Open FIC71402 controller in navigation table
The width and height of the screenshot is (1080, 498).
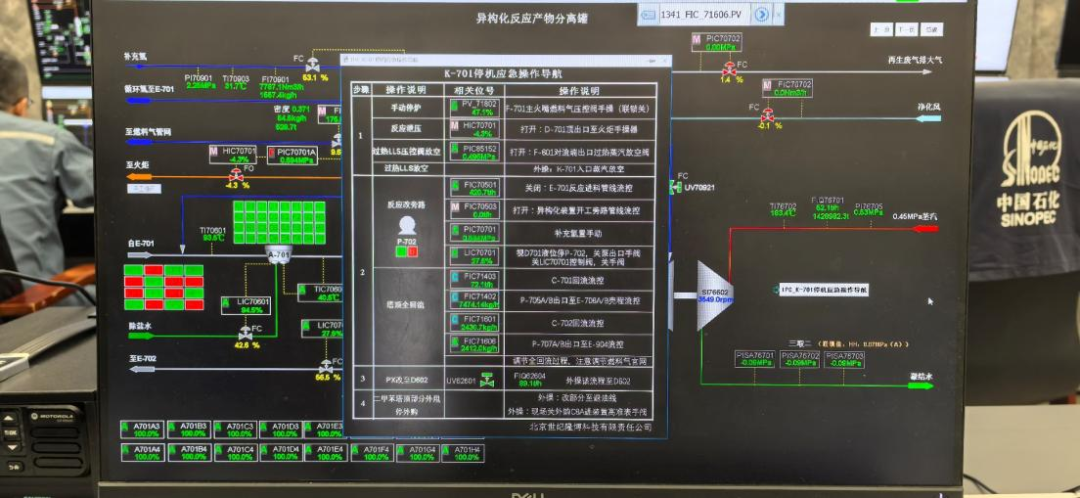[474, 300]
